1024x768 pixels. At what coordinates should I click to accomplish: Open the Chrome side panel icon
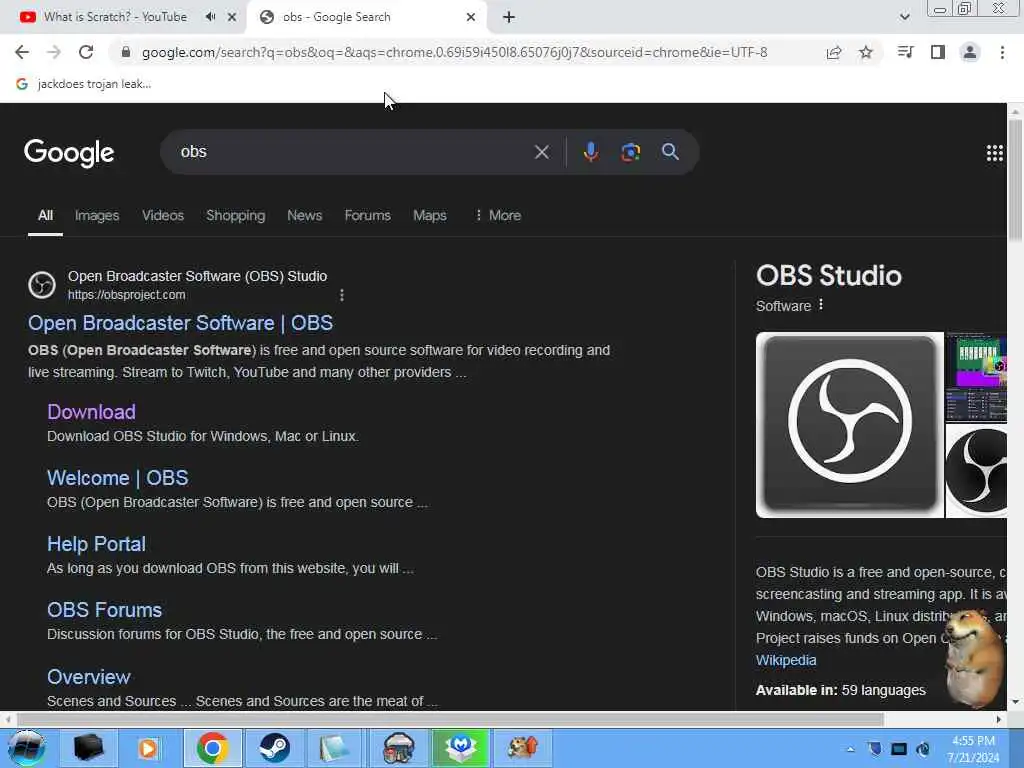[x=938, y=52]
